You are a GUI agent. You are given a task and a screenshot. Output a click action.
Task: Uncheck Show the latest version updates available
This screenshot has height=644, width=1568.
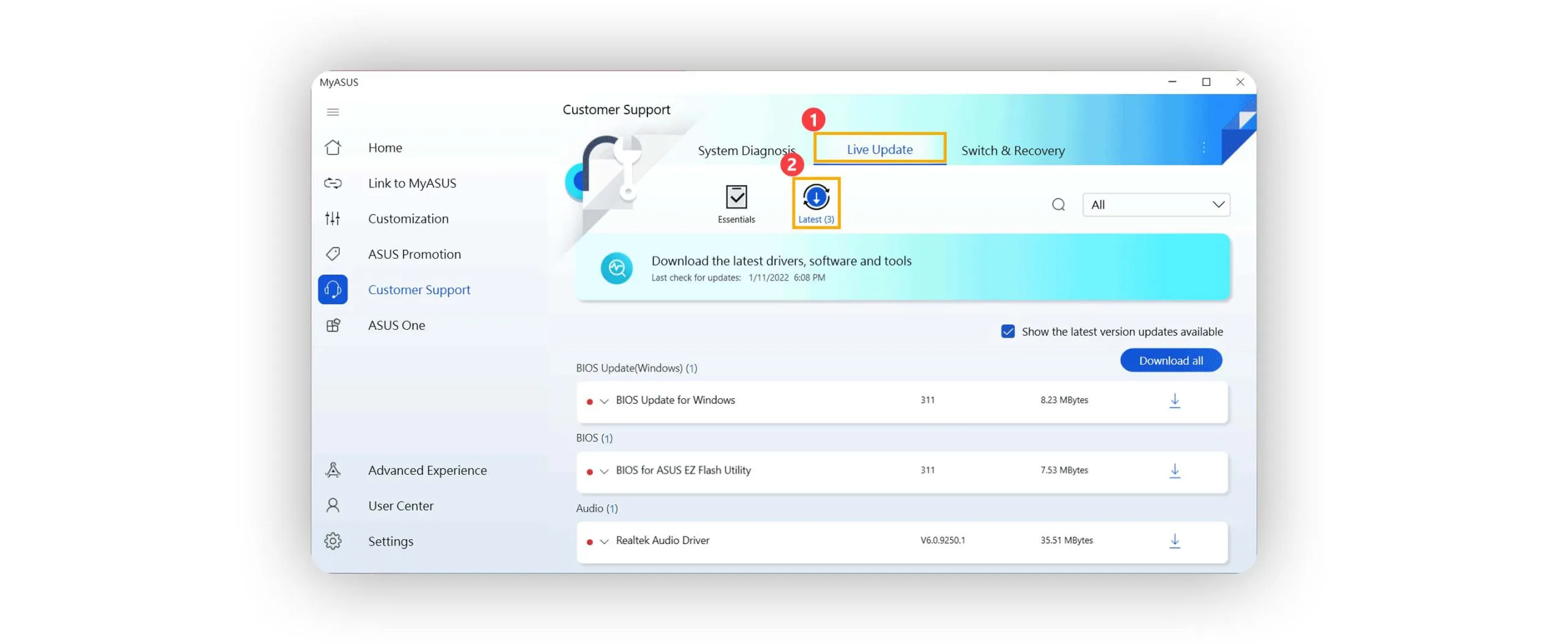[x=1008, y=331]
